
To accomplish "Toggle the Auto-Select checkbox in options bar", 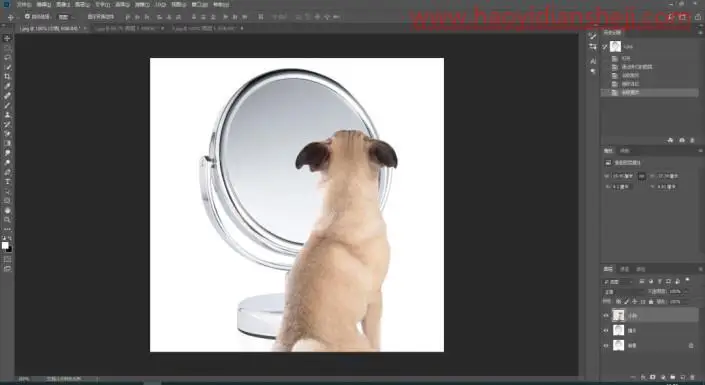I will coord(27,17).
